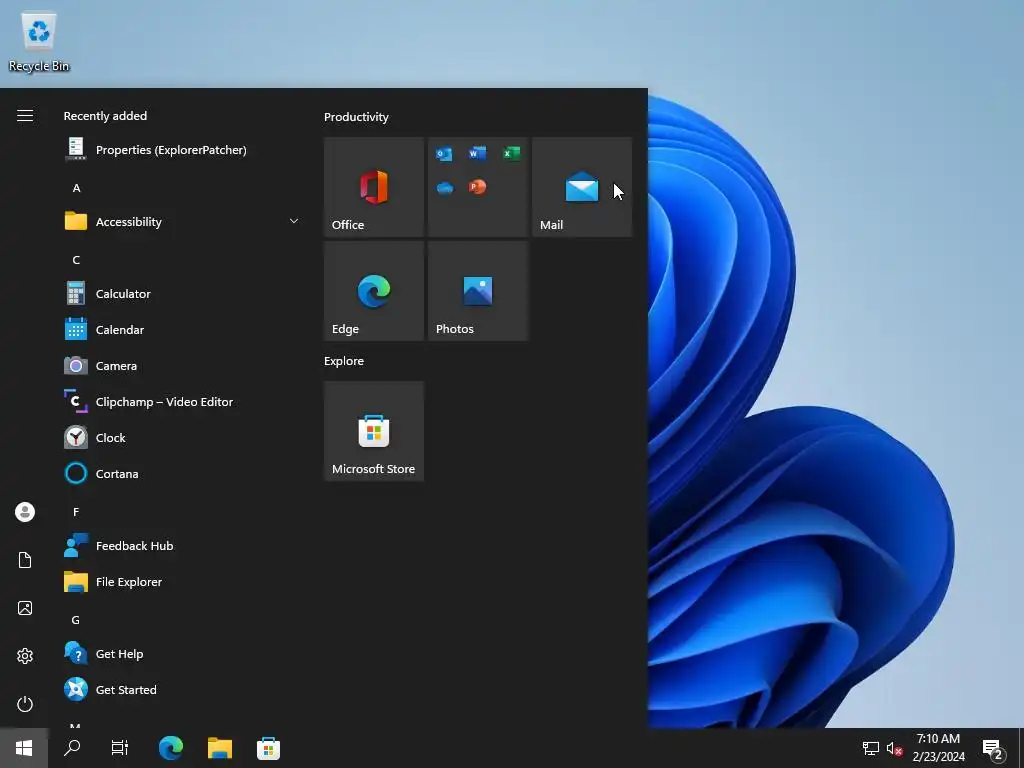Image resolution: width=1024 pixels, height=768 pixels.
Task: Open Properties (ExplorerPatcher) from Recently added
Action: coord(183,150)
